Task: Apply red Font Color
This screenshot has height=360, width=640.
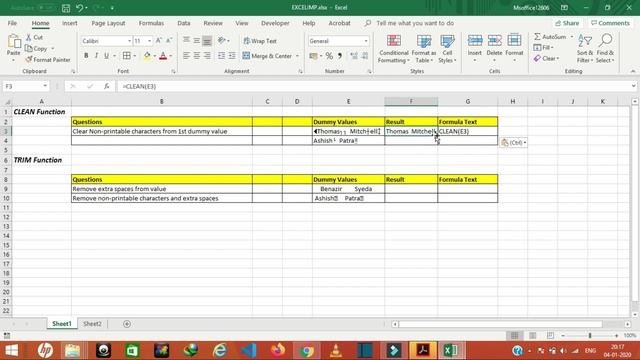Action: (163, 56)
